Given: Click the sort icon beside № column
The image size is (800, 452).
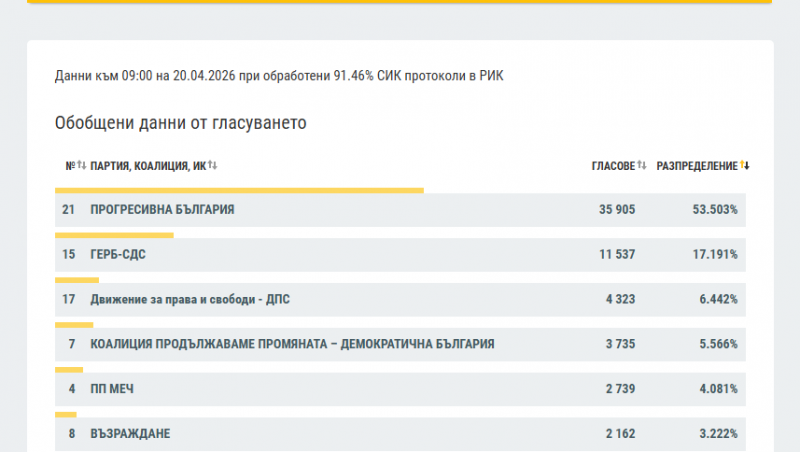Looking at the screenshot, I should (82, 165).
